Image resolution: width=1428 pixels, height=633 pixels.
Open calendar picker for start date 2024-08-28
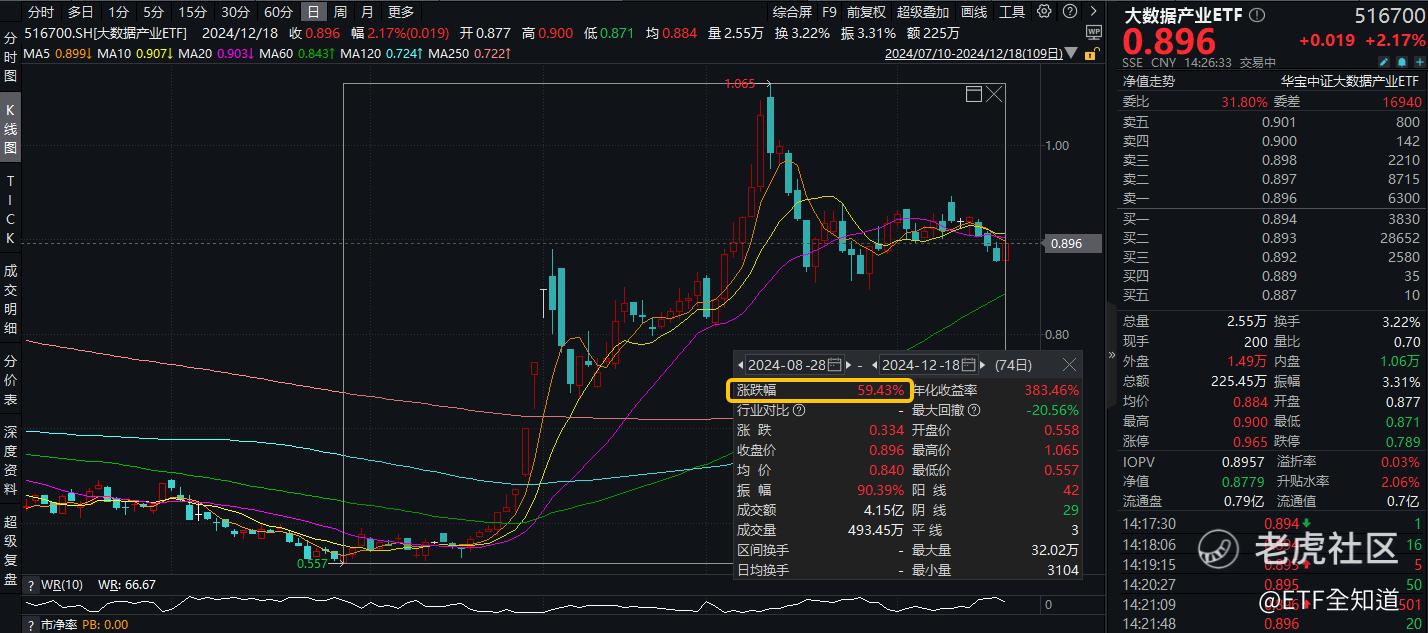coord(834,365)
